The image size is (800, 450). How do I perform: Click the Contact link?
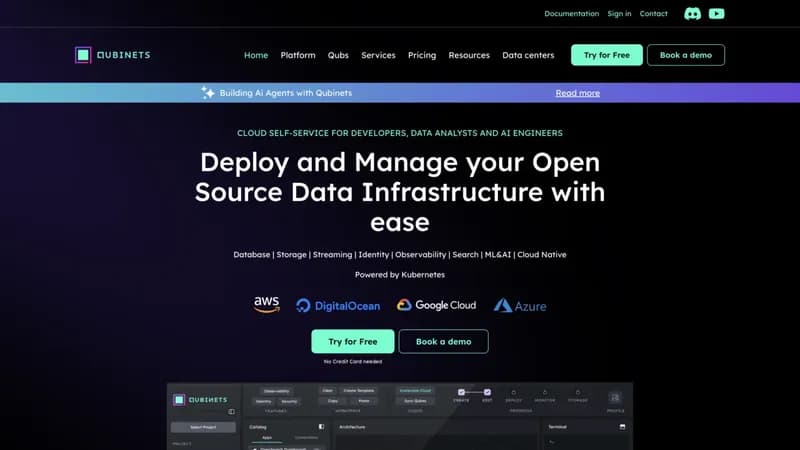pos(654,14)
